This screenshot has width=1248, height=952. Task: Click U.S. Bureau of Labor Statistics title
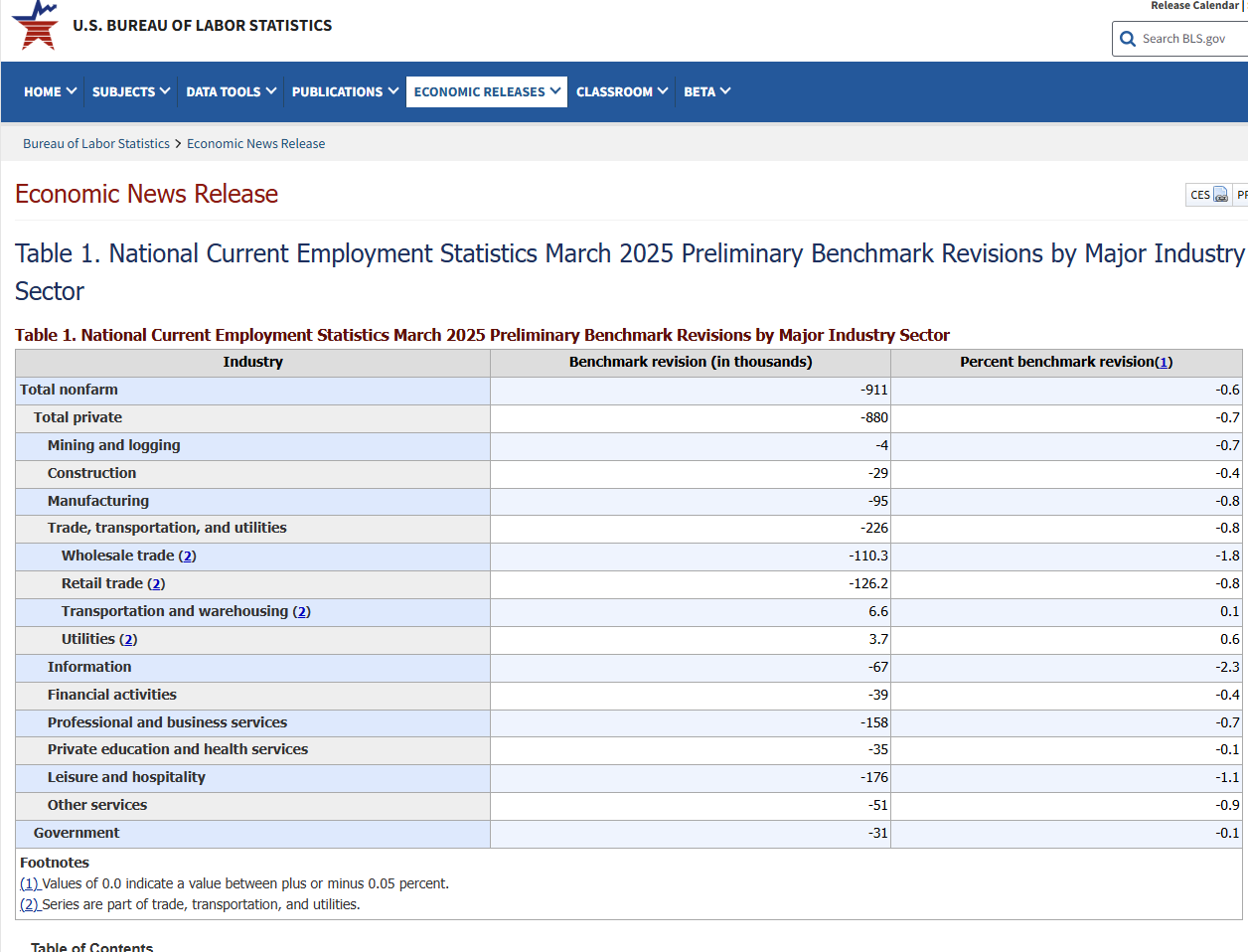coord(202,26)
